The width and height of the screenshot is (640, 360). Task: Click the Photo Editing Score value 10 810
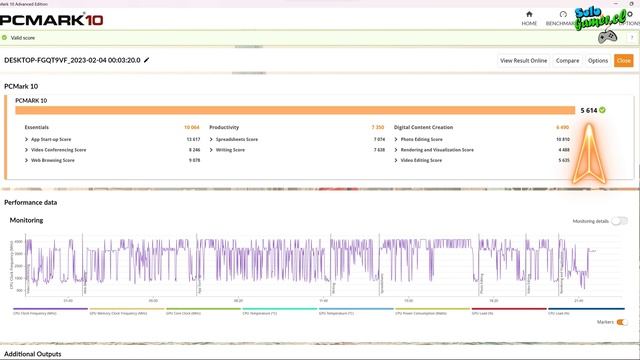(x=563, y=139)
